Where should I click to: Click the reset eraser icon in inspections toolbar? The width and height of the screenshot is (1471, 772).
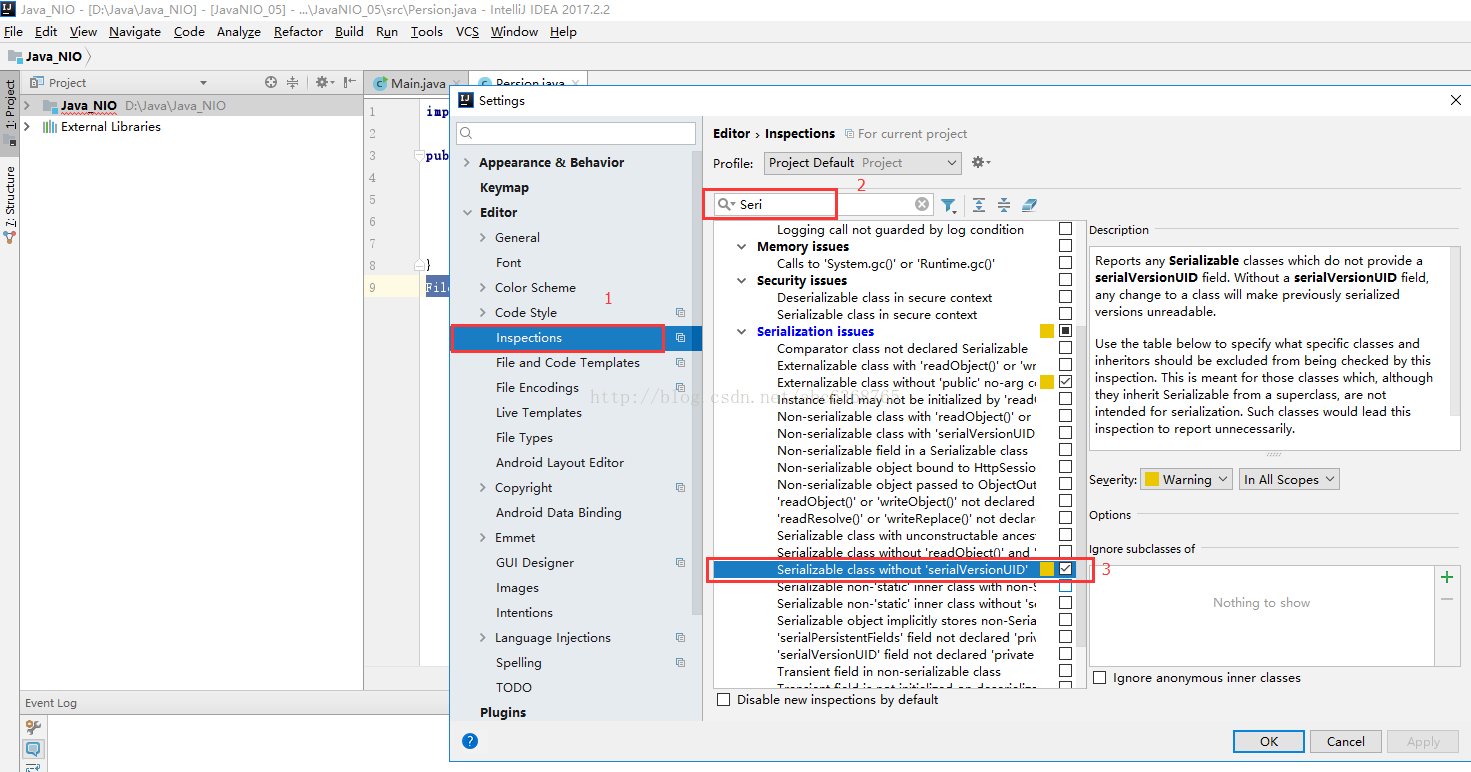[1029, 205]
